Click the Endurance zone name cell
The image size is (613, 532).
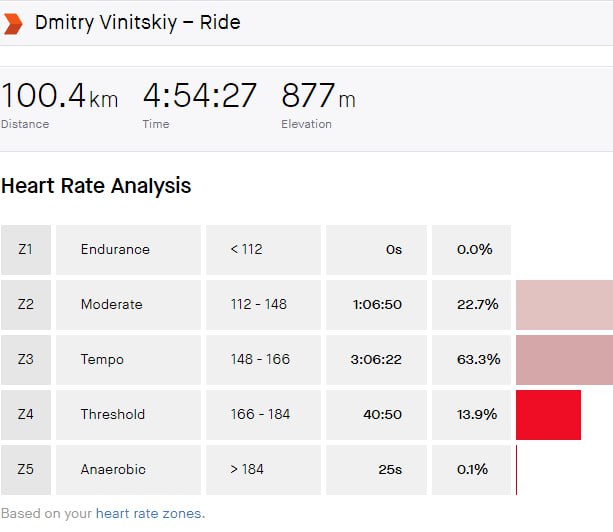[x=128, y=250]
